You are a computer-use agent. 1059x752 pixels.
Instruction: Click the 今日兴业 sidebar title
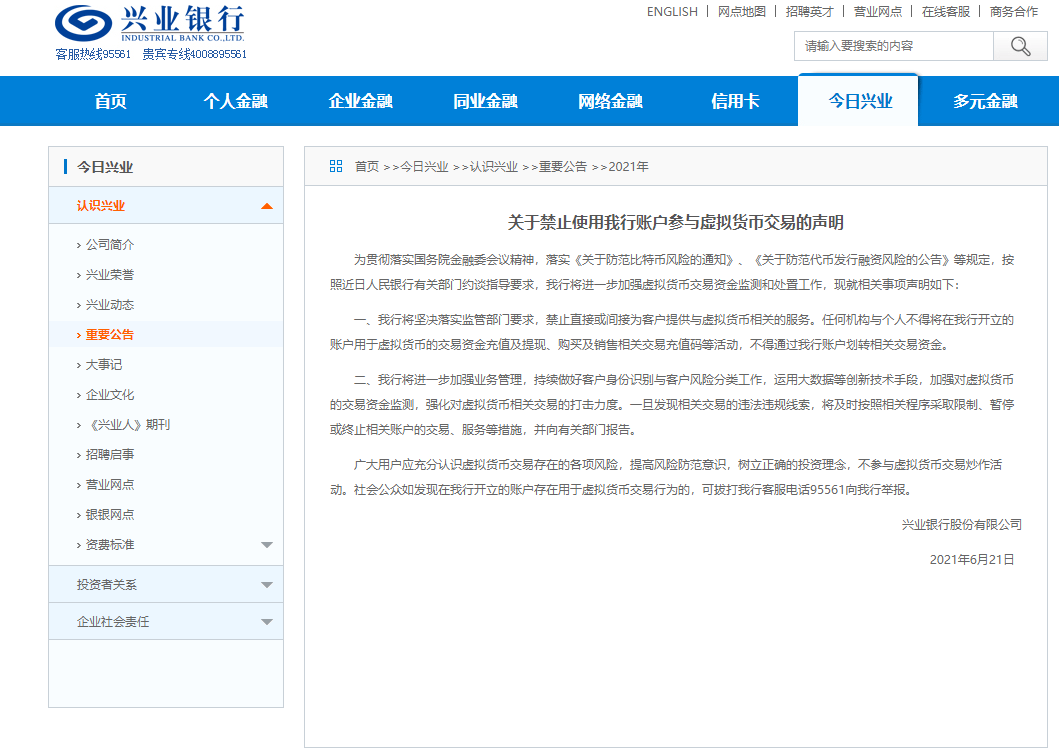point(105,167)
